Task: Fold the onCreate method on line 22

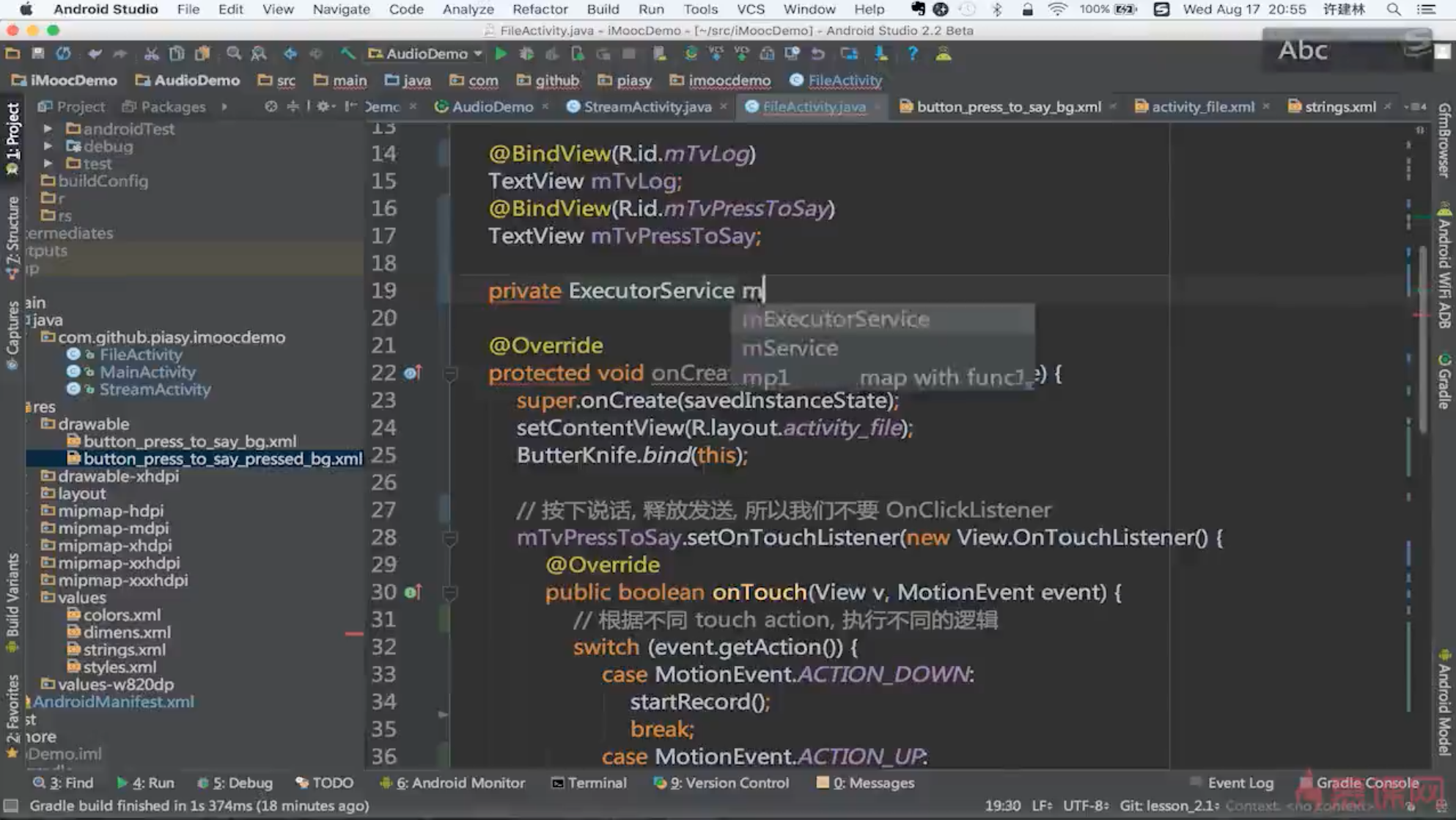Action: click(x=450, y=374)
